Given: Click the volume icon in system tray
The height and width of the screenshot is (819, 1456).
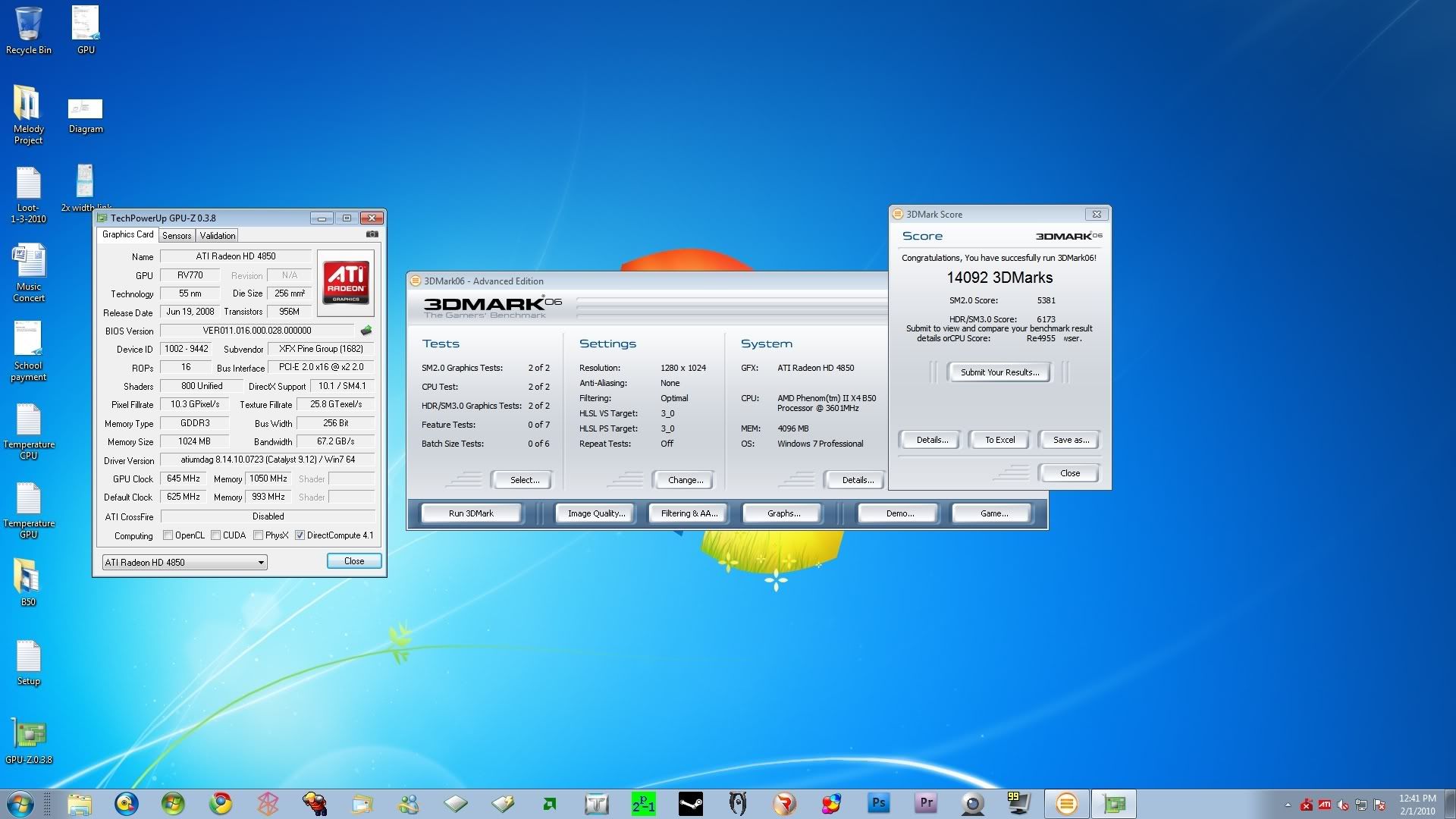Looking at the screenshot, I should tap(1343, 805).
